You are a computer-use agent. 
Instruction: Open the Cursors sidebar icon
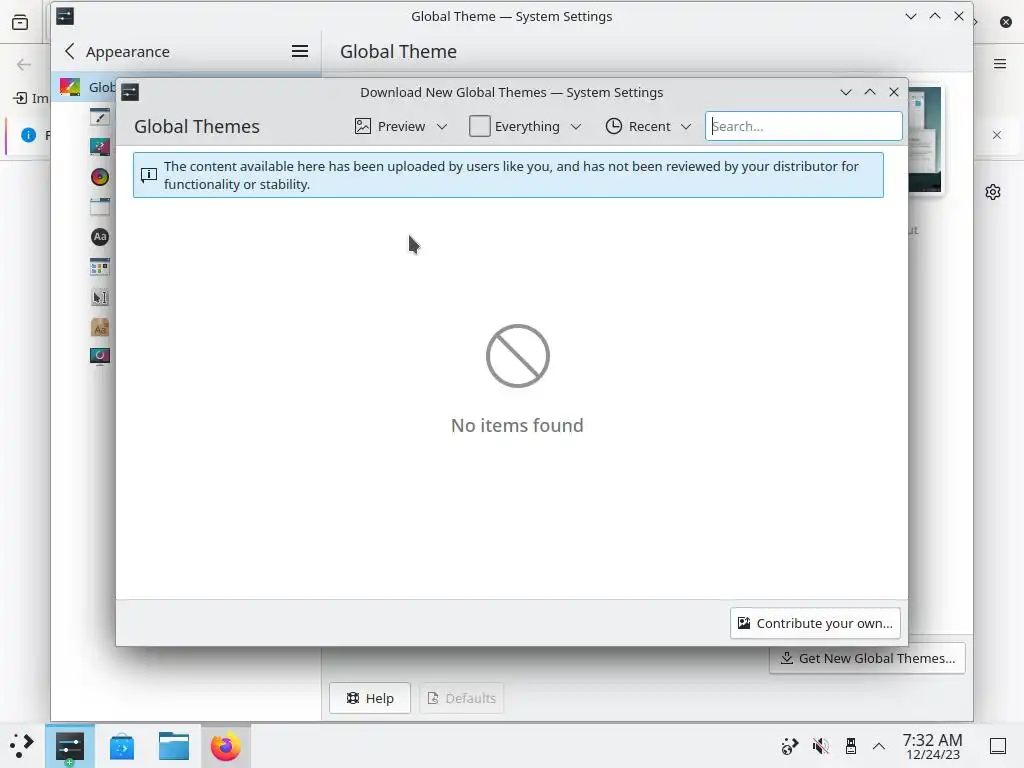(x=100, y=297)
